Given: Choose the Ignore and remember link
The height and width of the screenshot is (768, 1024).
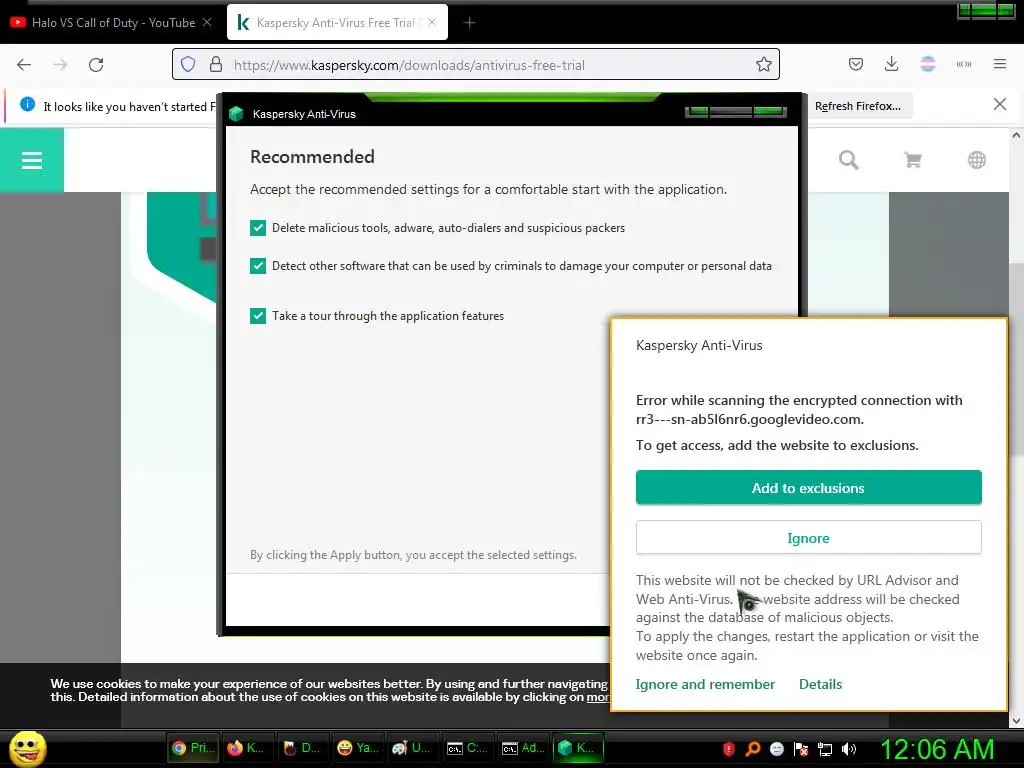Looking at the screenshot, I should (705, 684).
